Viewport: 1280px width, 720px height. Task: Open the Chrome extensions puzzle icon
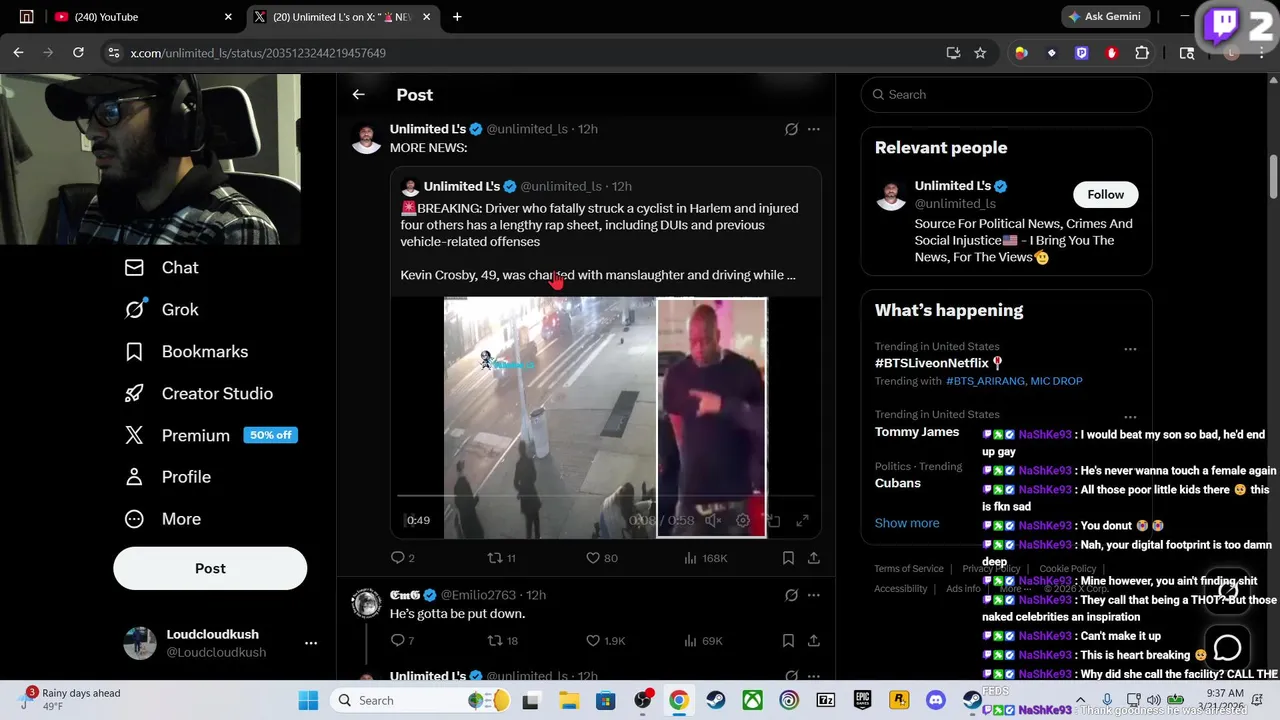[x=1142, y=53]
